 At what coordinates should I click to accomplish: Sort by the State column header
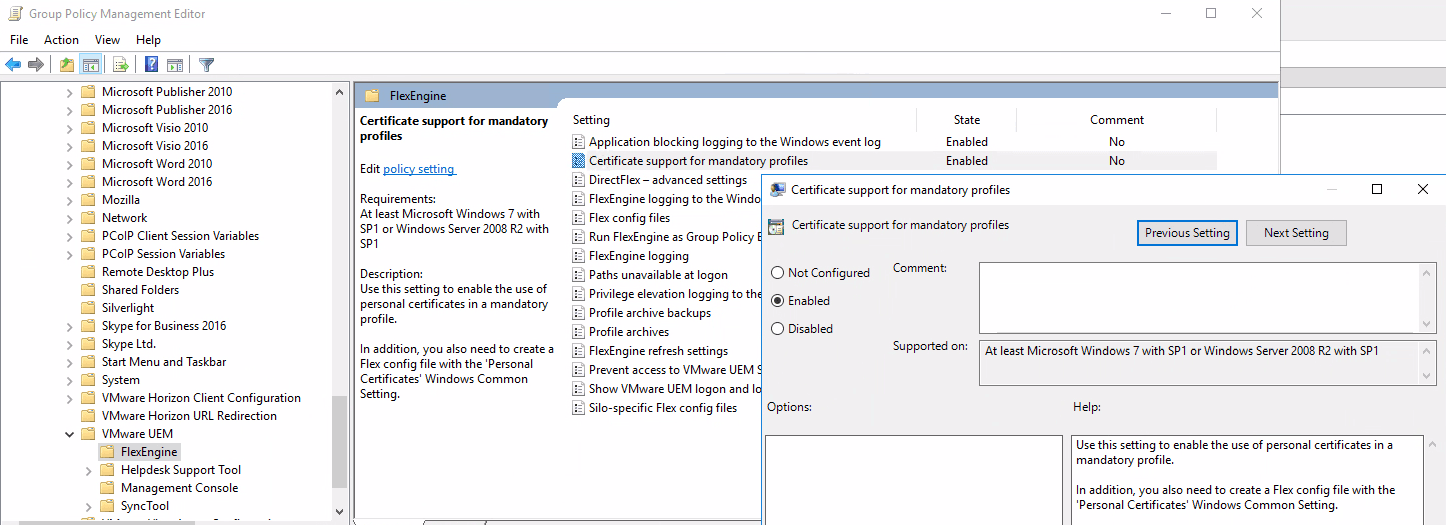966,120
